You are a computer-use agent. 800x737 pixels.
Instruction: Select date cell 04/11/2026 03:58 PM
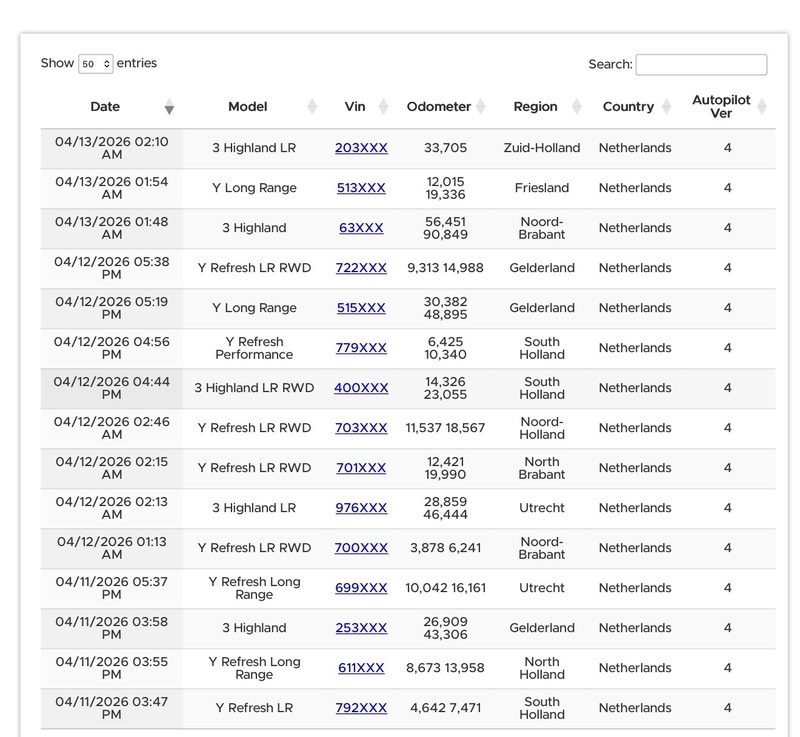(112, 628)
